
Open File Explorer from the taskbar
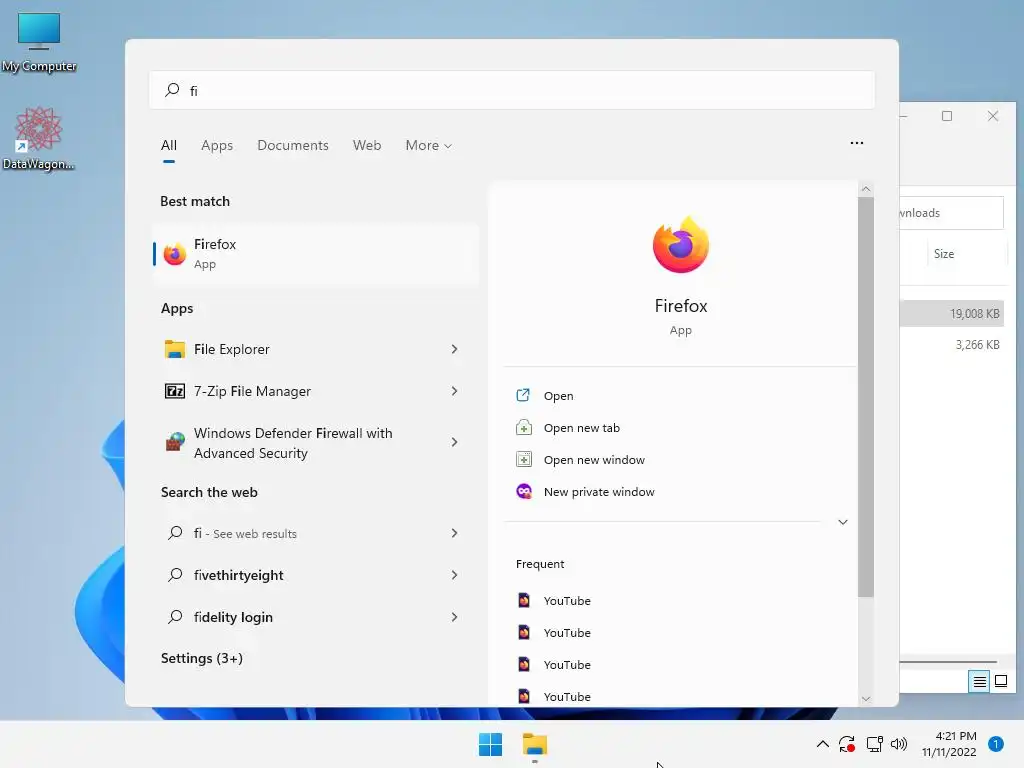pos(535,744)
